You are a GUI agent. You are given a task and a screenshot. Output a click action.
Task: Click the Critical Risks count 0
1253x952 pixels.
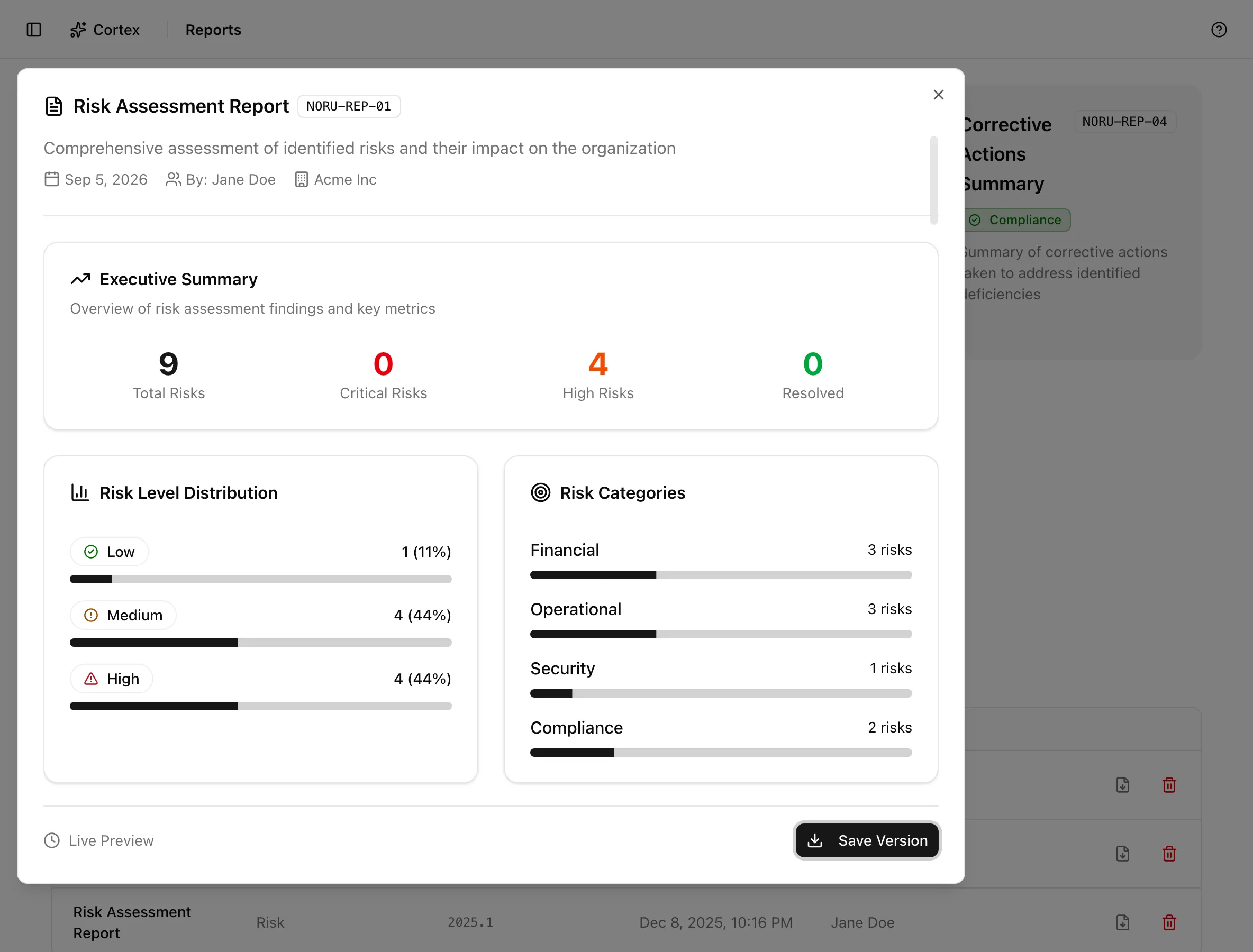point(383,363)
